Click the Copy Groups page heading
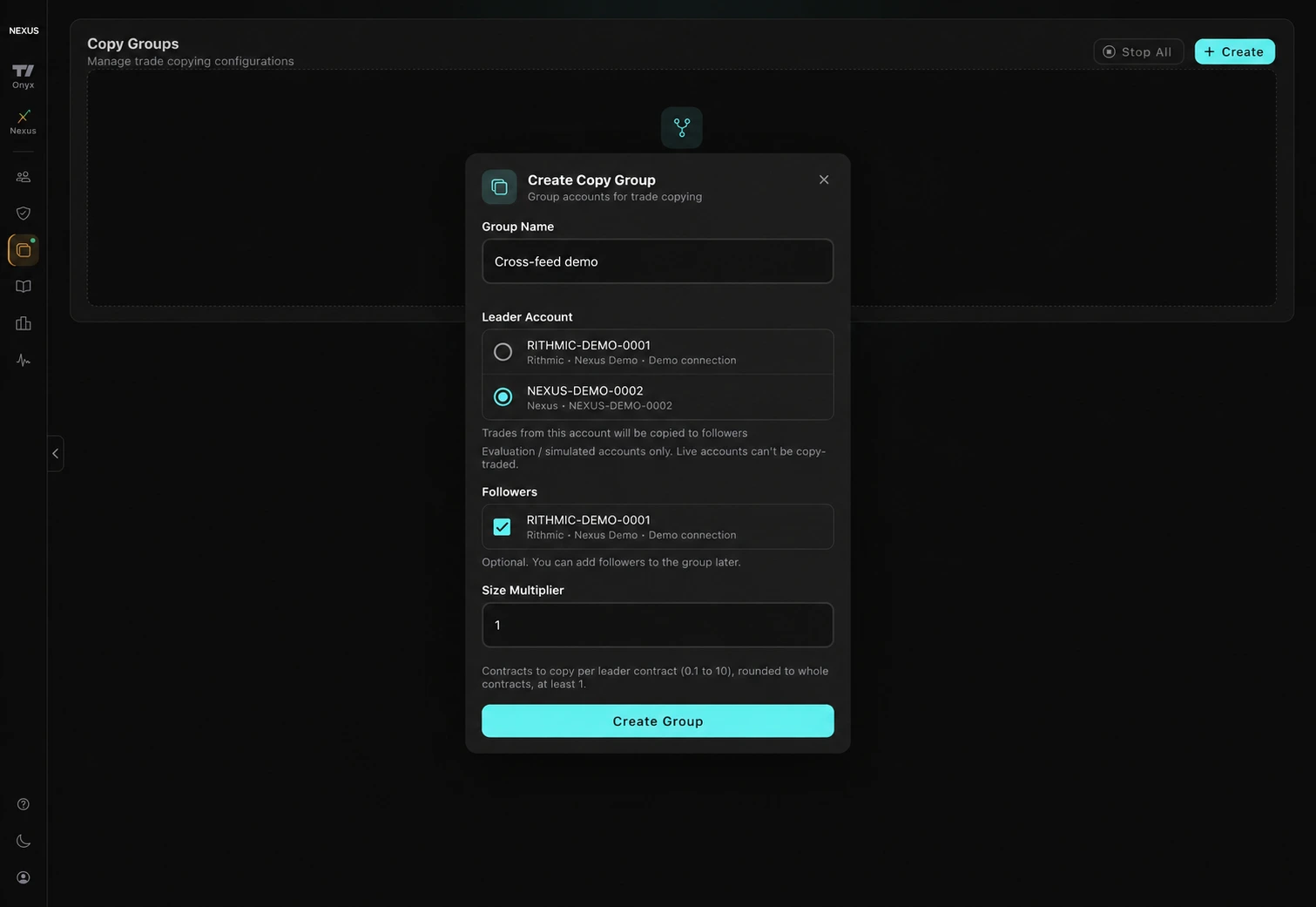Image resolution: width=1316 pixels, height=907 pixels. pyautogui.click(x=133, y=44)
